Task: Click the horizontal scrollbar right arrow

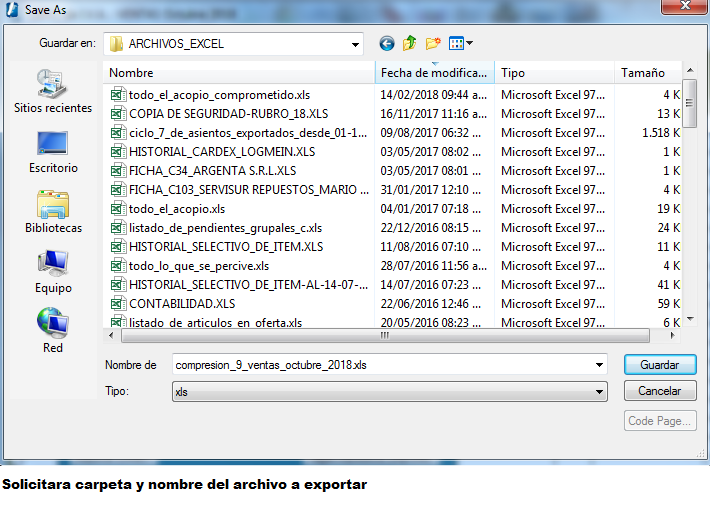Action: (x=673, y=336)
